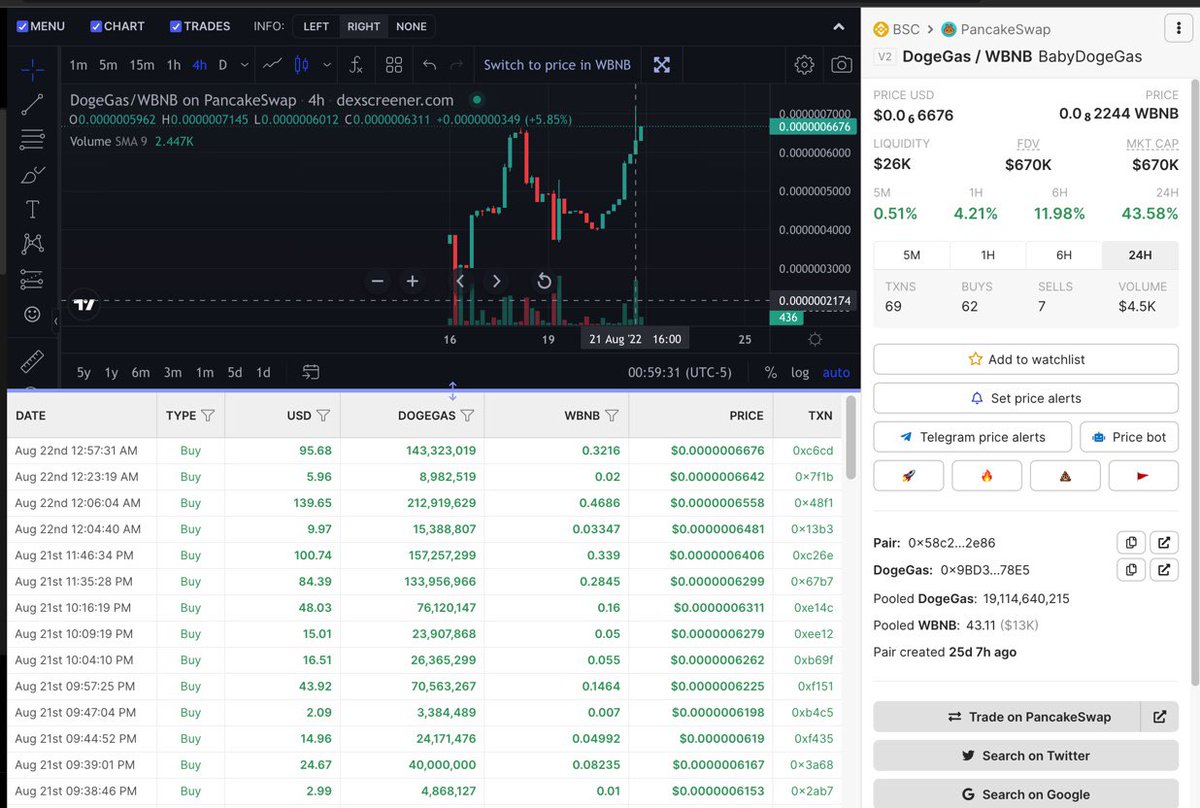Open the timeframe dropdown arrow next to D
This screenshot has height=808, width=1200.
point(246,65)
